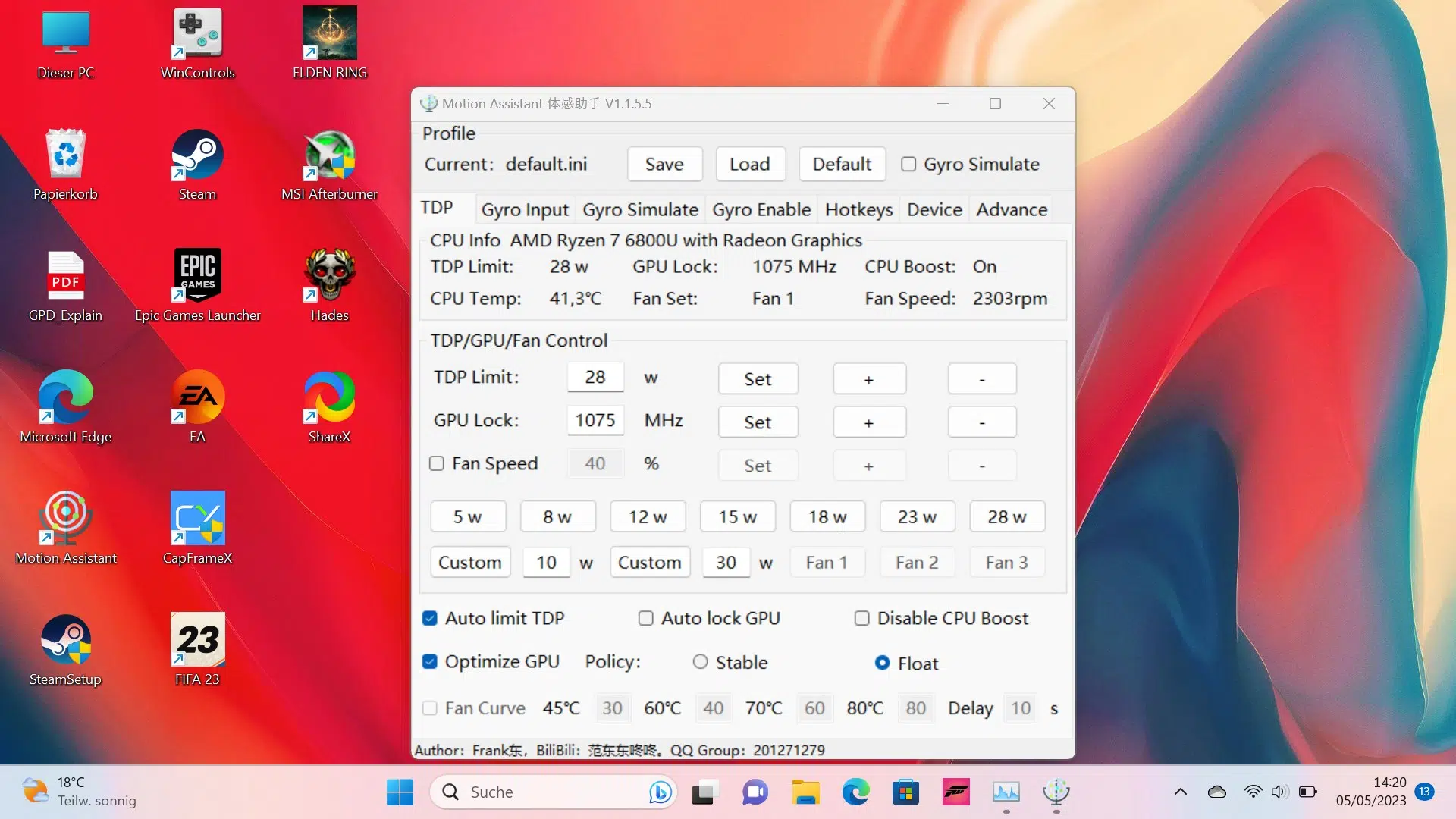
Task: Enable the Gyro Simulate checkbox in Profile
Action: point(908,165)
